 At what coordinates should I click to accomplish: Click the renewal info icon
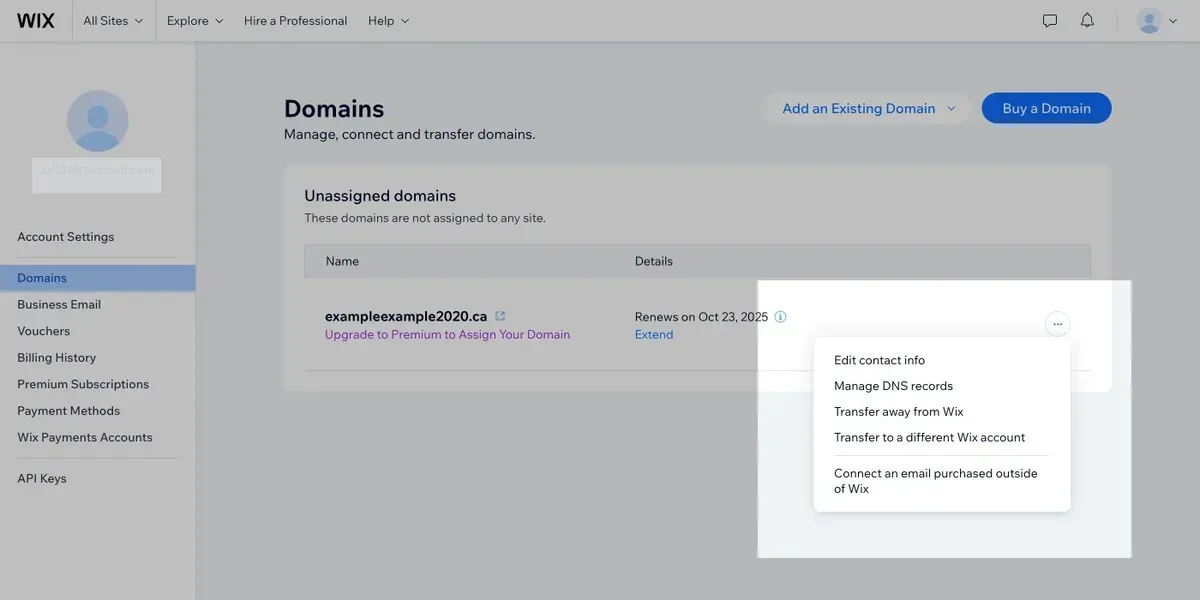[x=781, y=317]
